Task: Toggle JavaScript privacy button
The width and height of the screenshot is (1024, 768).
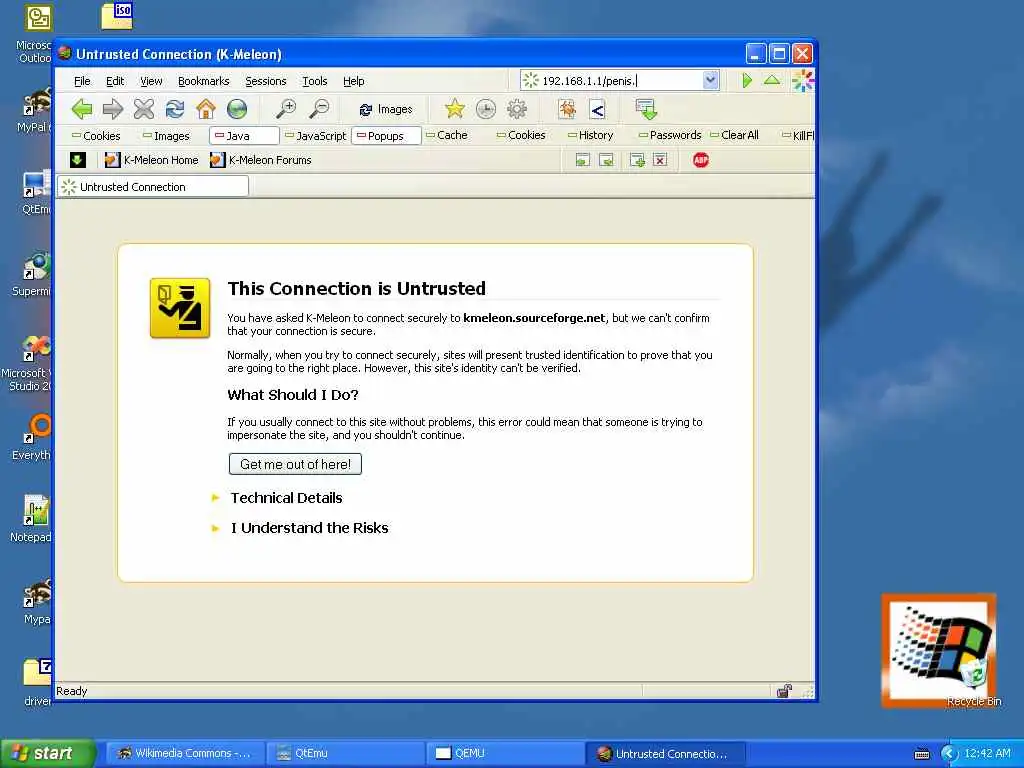Action: click(x=315, y=136)
